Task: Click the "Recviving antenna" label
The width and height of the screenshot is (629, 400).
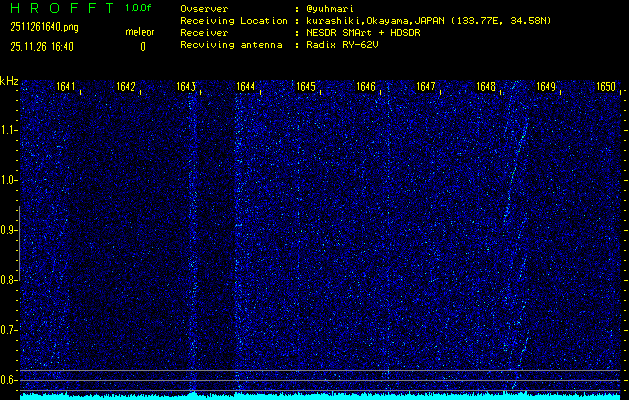Action: click(231, 45)
